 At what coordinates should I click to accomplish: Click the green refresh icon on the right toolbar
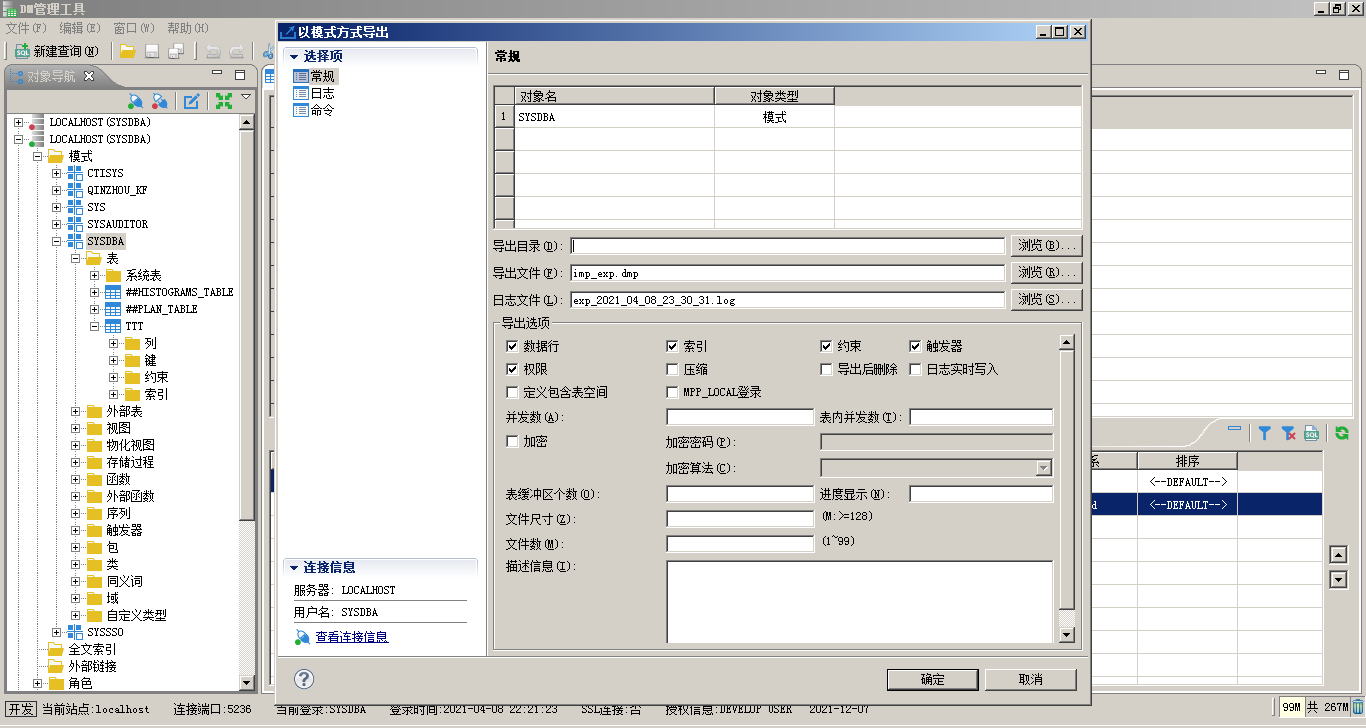(1342, 432)
